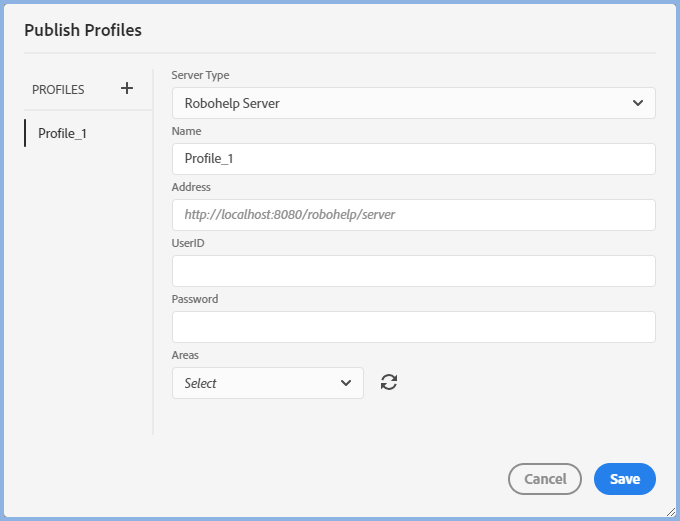Focus the Name field containing Profile_1
This screenshot has width=680, height=521.
tap(413, 159)
